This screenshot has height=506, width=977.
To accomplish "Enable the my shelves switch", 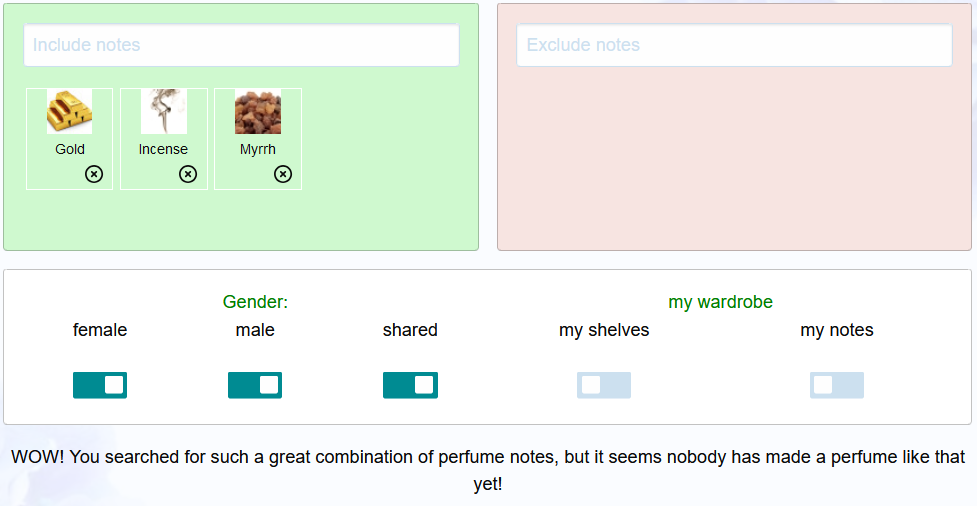I will pyautogui.click(x=604, y=385).
